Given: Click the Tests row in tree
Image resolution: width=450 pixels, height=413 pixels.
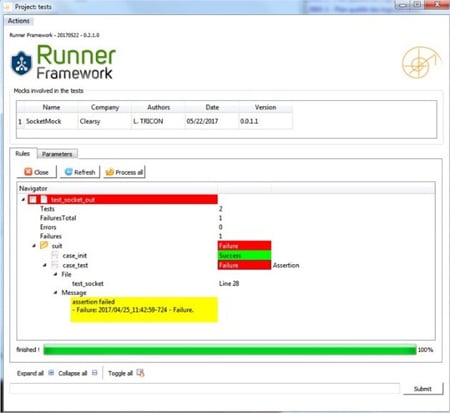Looking at the screenshot, I should point(47,209).
